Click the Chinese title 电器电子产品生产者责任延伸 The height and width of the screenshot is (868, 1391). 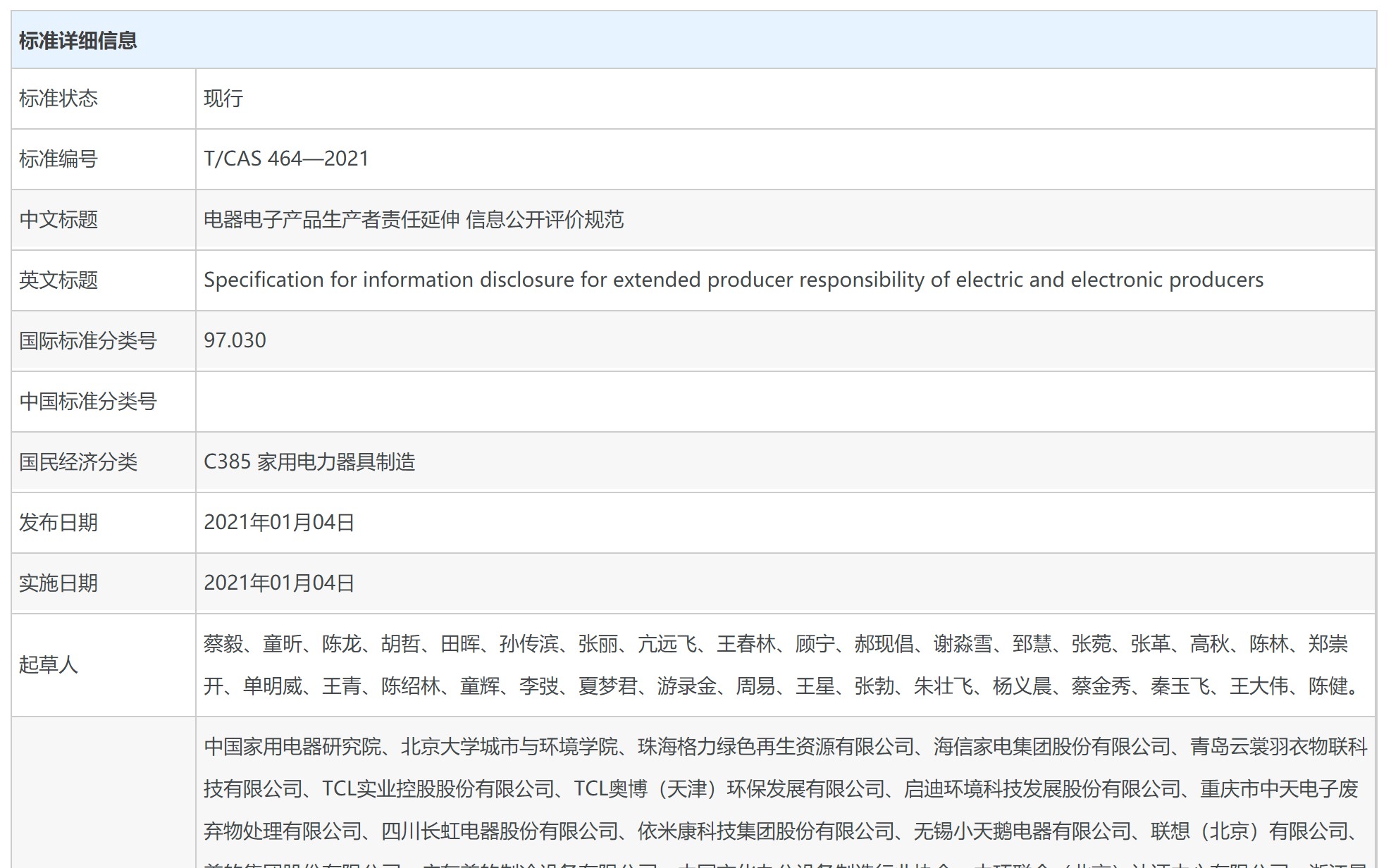coord(331,220)
